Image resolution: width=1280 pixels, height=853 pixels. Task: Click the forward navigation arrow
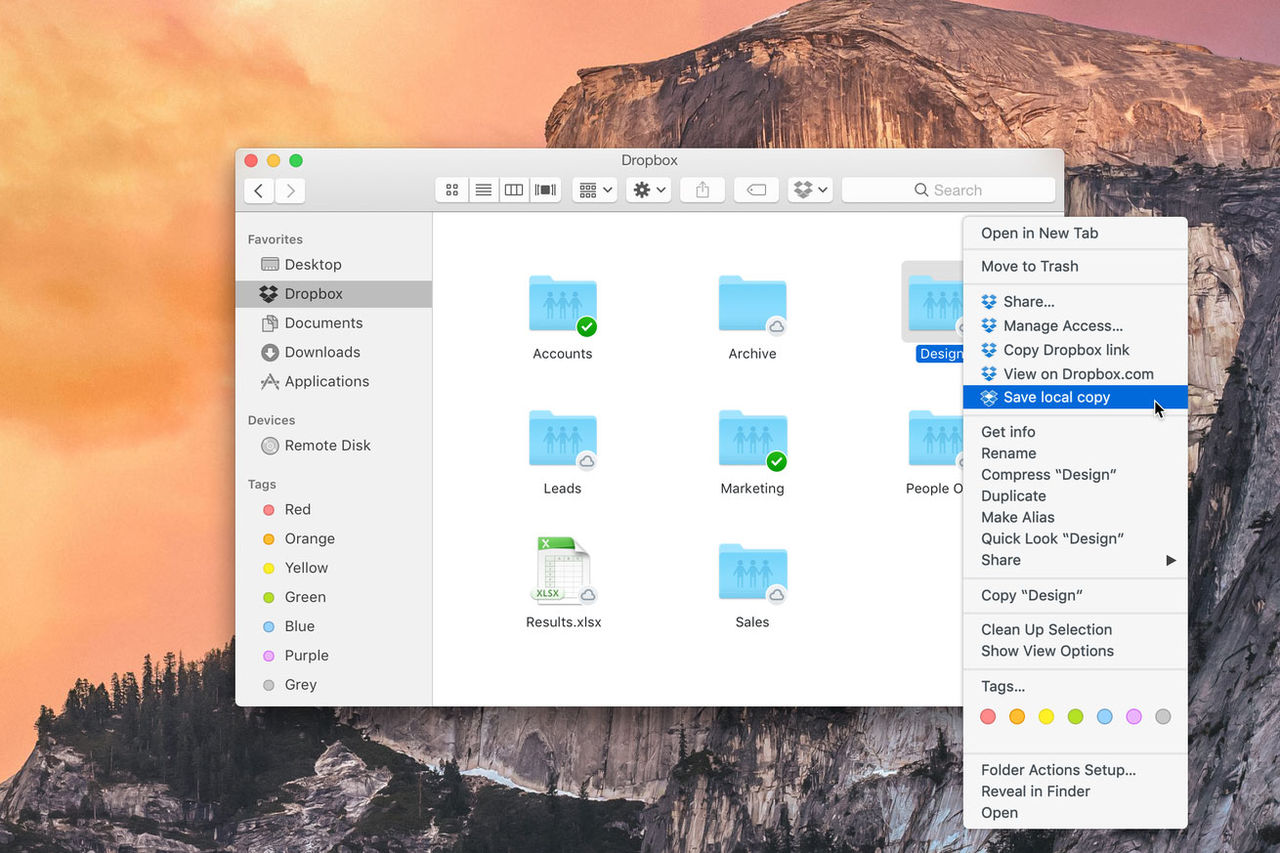point(289,190)
